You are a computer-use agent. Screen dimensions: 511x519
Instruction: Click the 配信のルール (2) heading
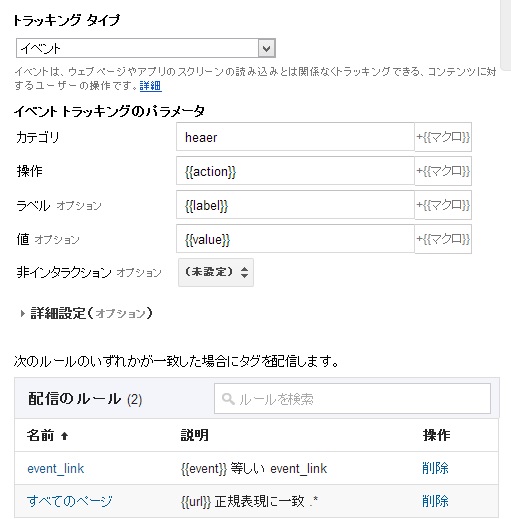click(x=85, y=399)
